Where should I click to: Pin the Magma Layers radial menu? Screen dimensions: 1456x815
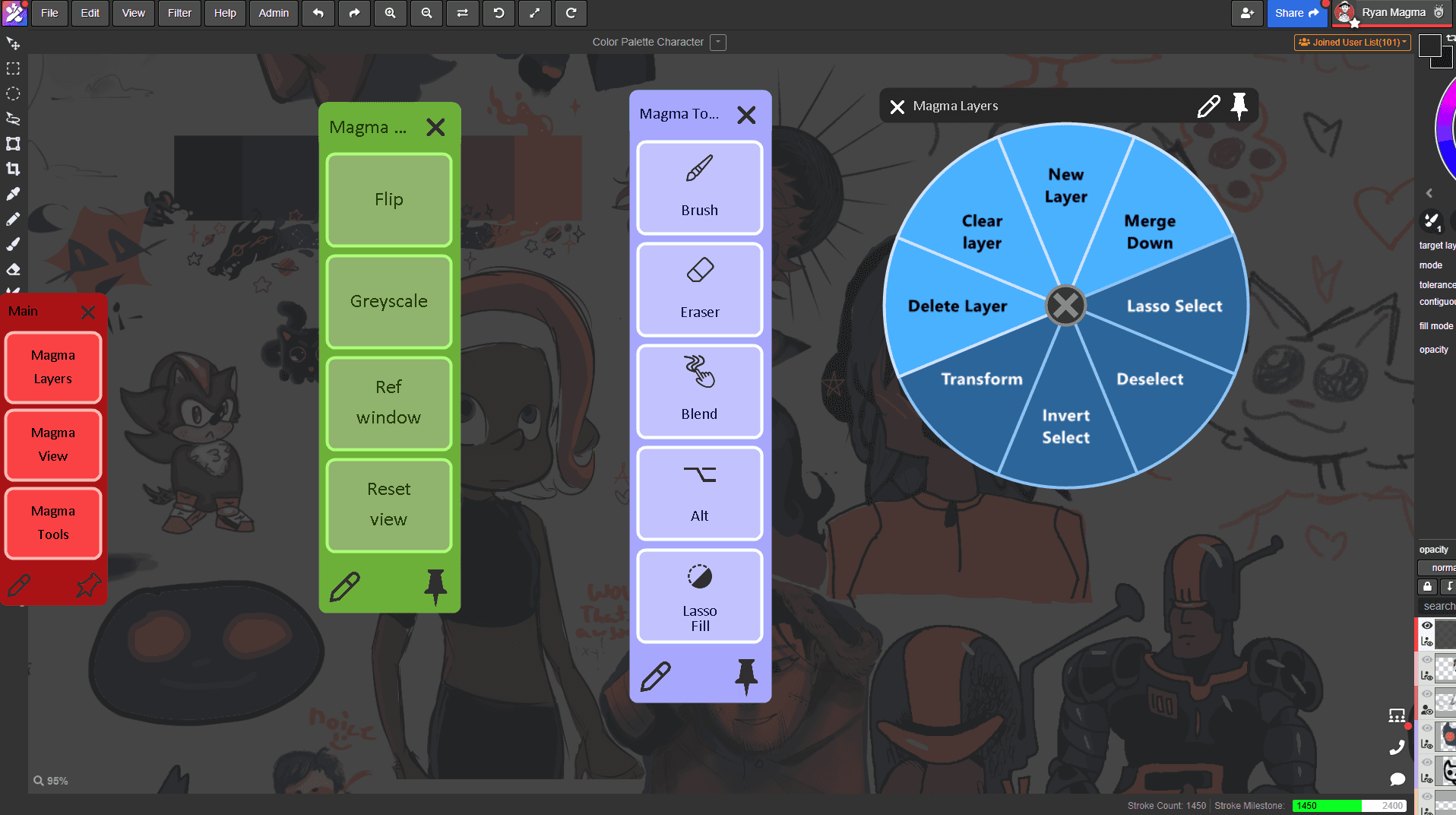(1239, 106)
